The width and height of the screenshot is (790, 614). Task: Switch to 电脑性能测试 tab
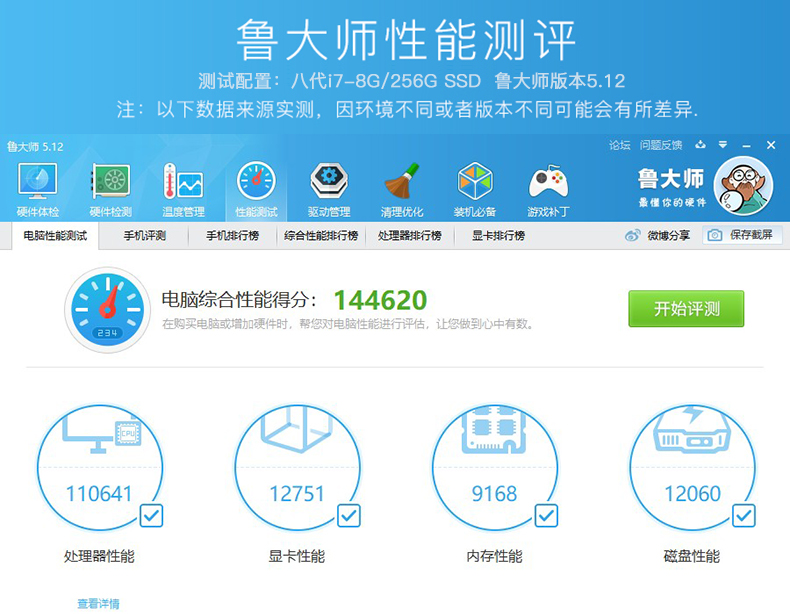pyautogui.click(x=55, y=236)
